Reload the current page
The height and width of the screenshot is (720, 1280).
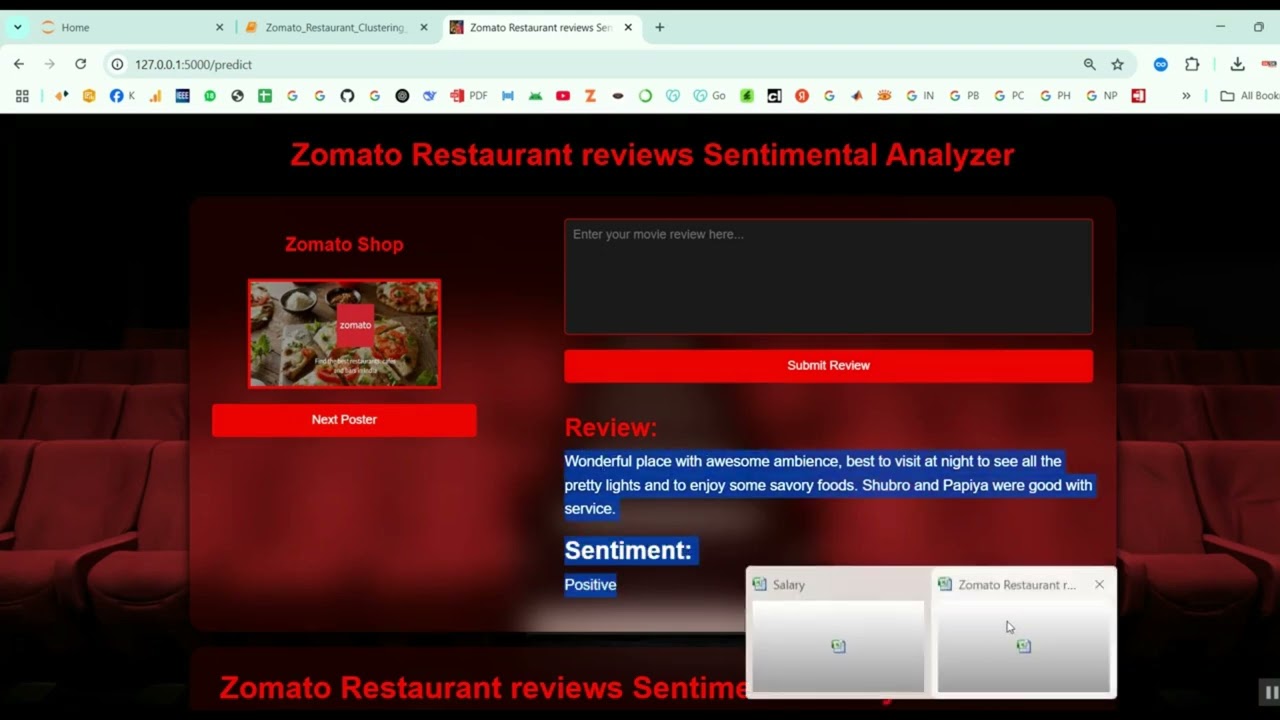click(x=80, y=64)
